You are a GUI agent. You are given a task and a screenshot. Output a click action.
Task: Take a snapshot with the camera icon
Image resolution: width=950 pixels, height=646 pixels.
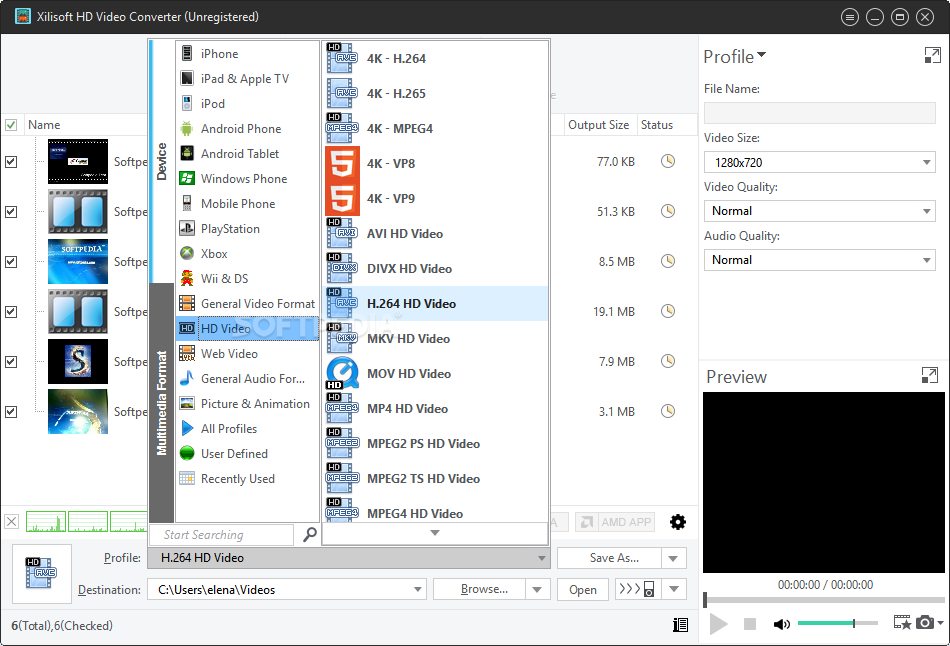[x=925, y=622]
